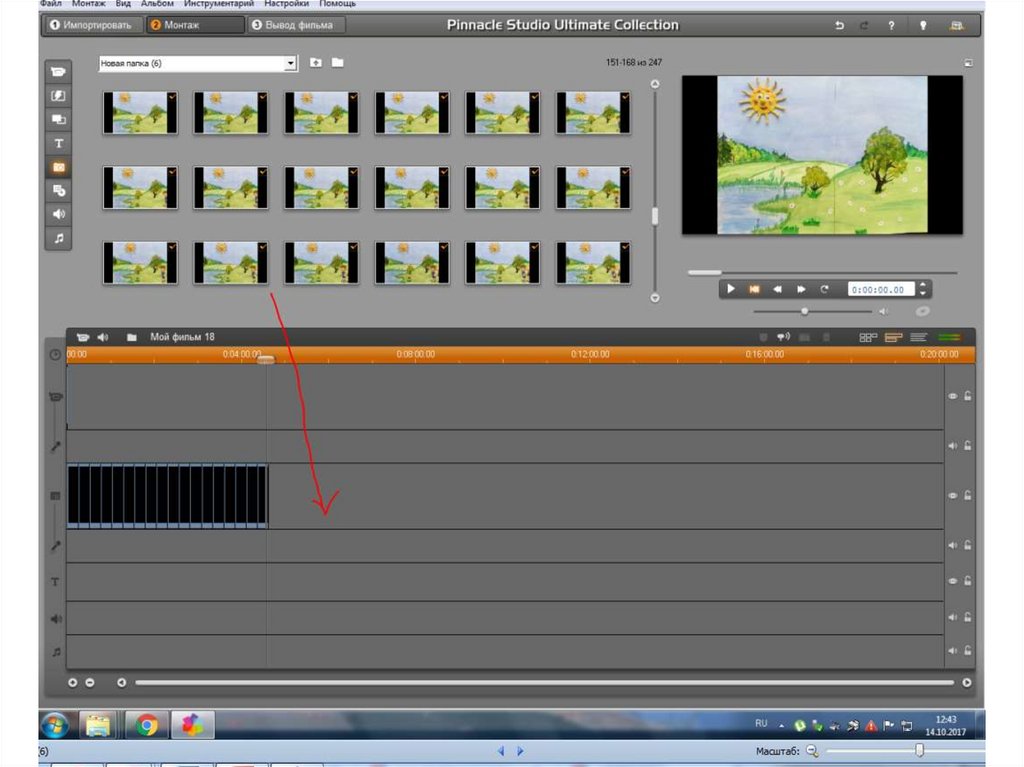Click the 'Импортировать' button
Image resolution: width=1024 pixels, height=767 pixels.
click(90, 25)
